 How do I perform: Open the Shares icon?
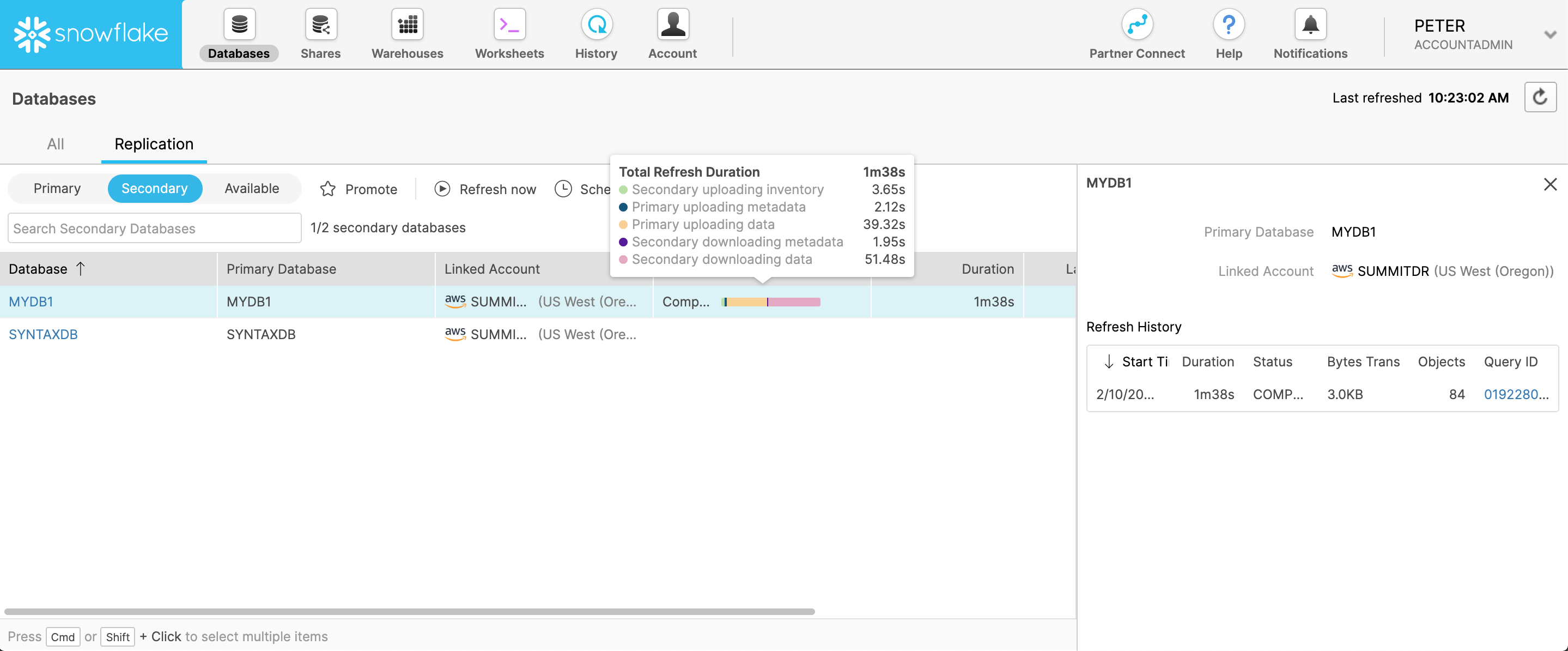(321, 25)
